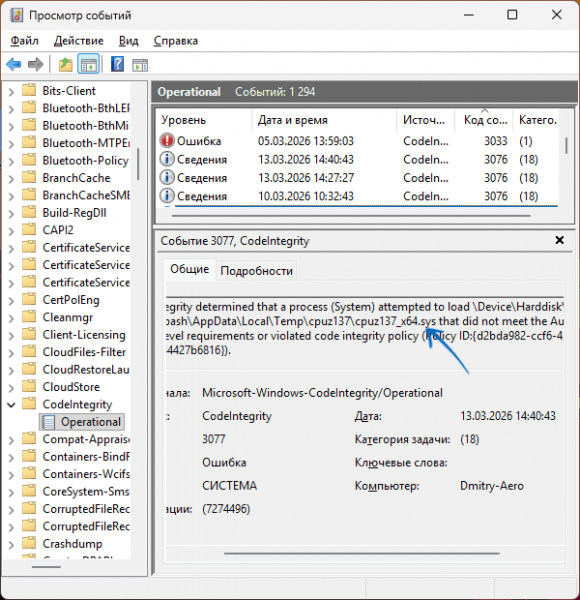
Task: Click the CAPI2 folder icon
Action: pyautogui.click(x=29, y=230)
